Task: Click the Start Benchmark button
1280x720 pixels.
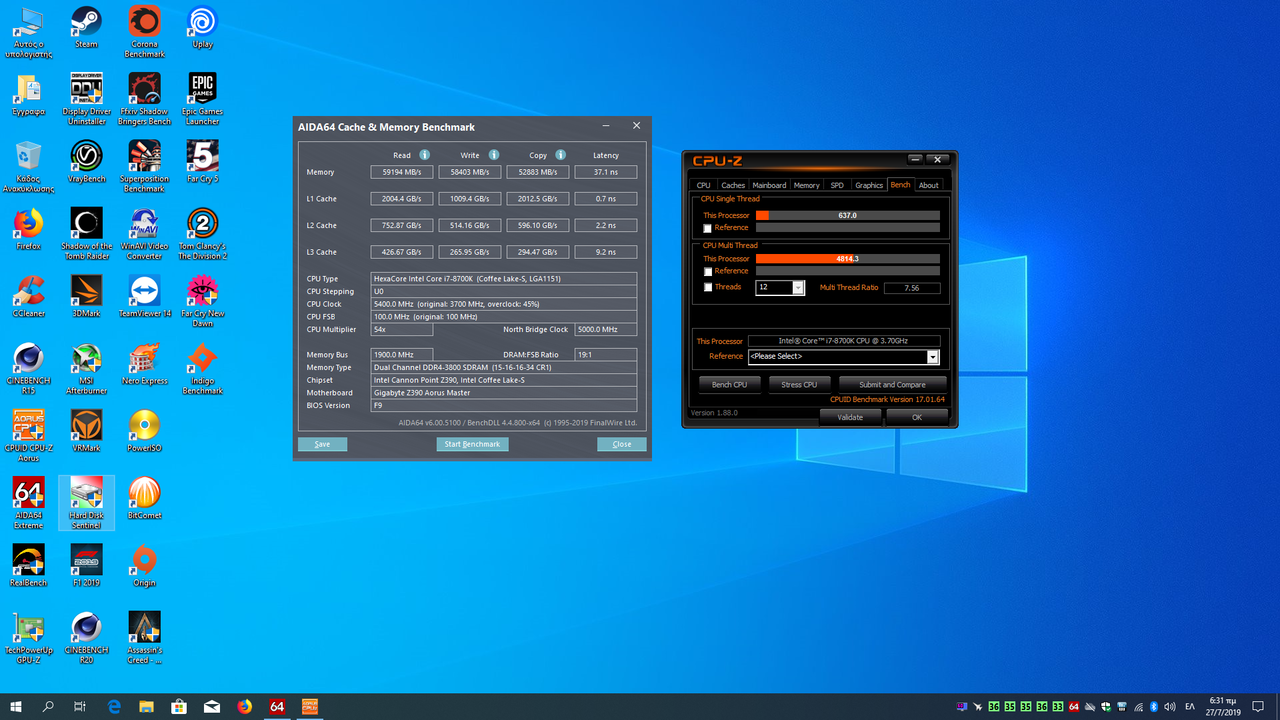Action: [472, 444]
